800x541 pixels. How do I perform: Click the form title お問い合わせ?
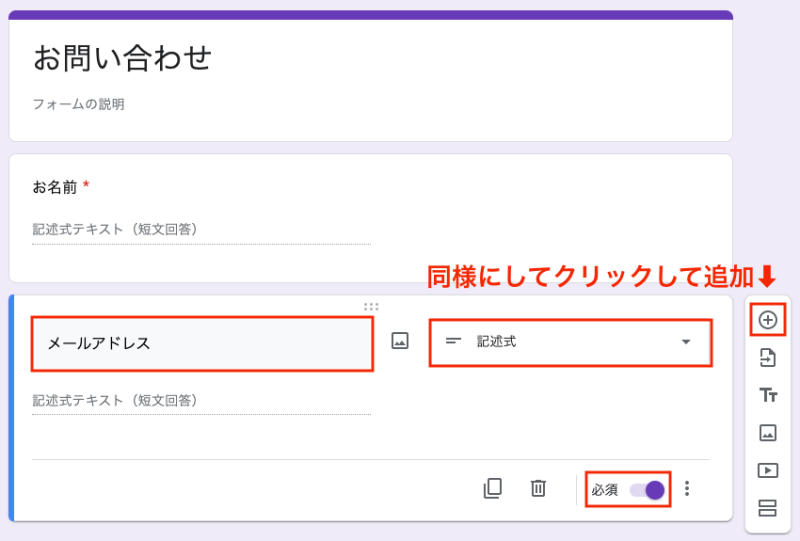[x=122, y=57]
